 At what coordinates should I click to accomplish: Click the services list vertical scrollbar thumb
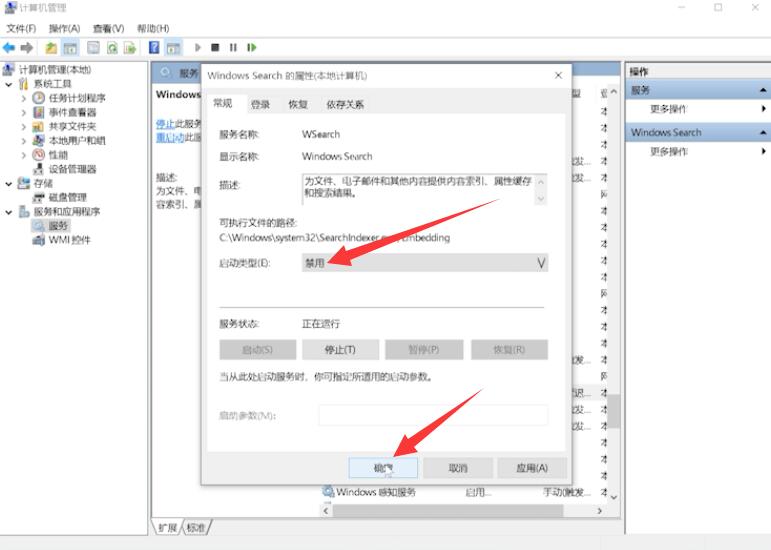coord(613,411)
